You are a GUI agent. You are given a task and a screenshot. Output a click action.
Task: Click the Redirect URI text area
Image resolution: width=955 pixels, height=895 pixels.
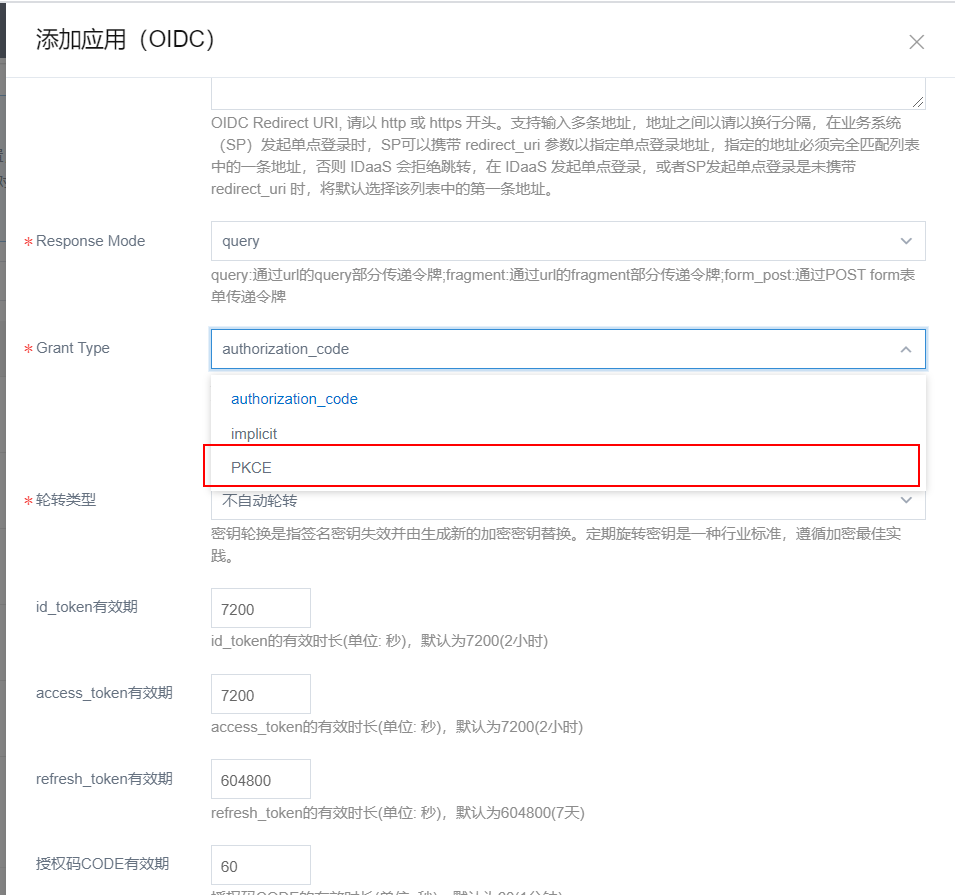tap(566, 92)
